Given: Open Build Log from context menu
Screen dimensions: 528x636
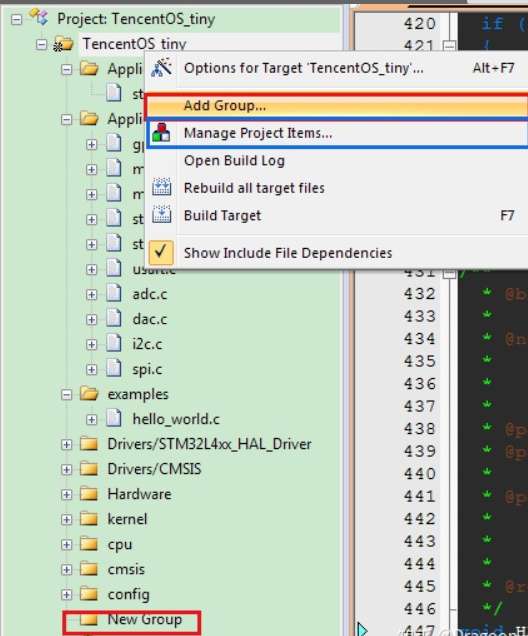Looking at the screenshot, I should pyautogui.click(x=337, y=161).
